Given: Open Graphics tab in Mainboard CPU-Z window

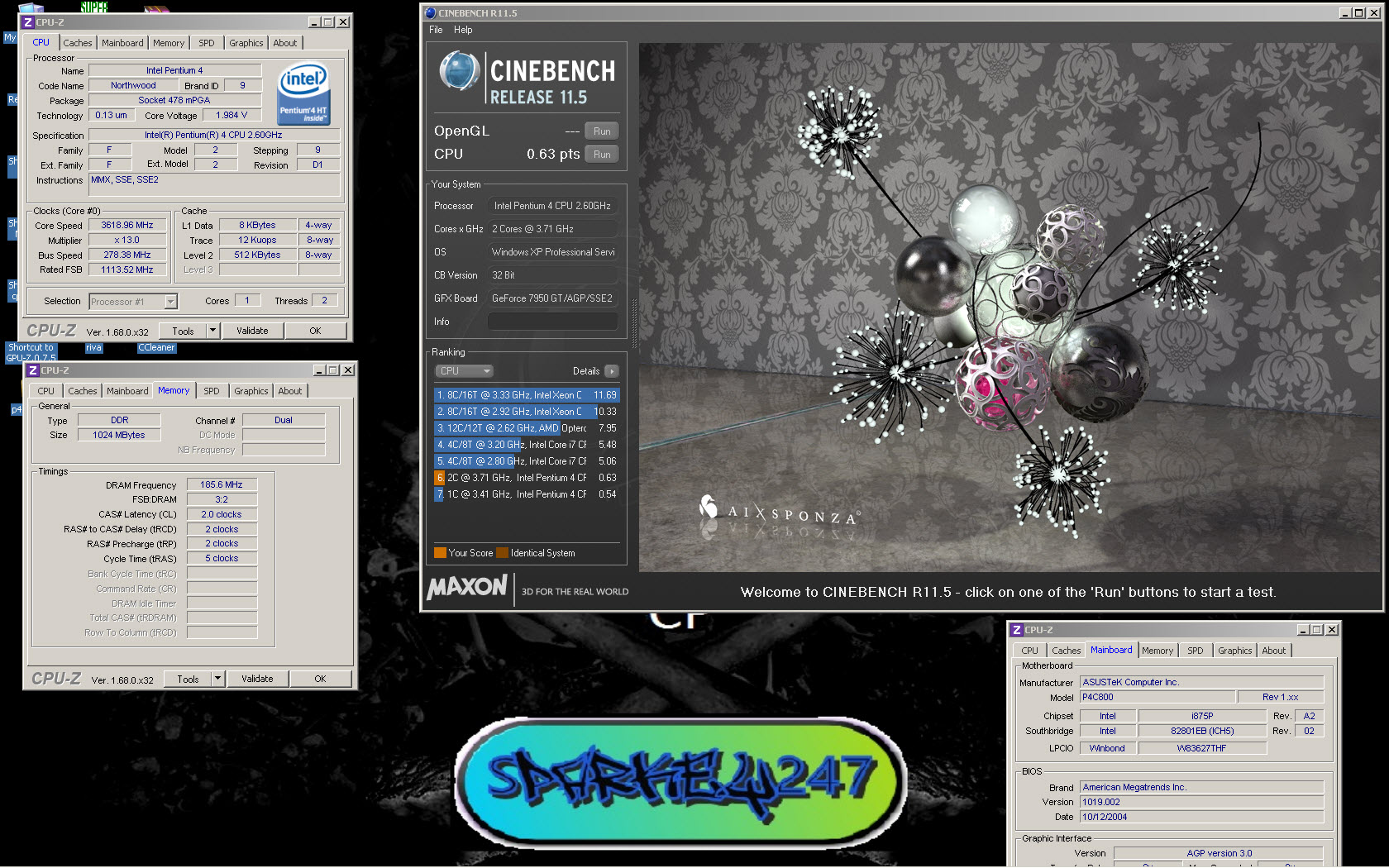Looking at the screenshot, I should (x=1235, y=651).
